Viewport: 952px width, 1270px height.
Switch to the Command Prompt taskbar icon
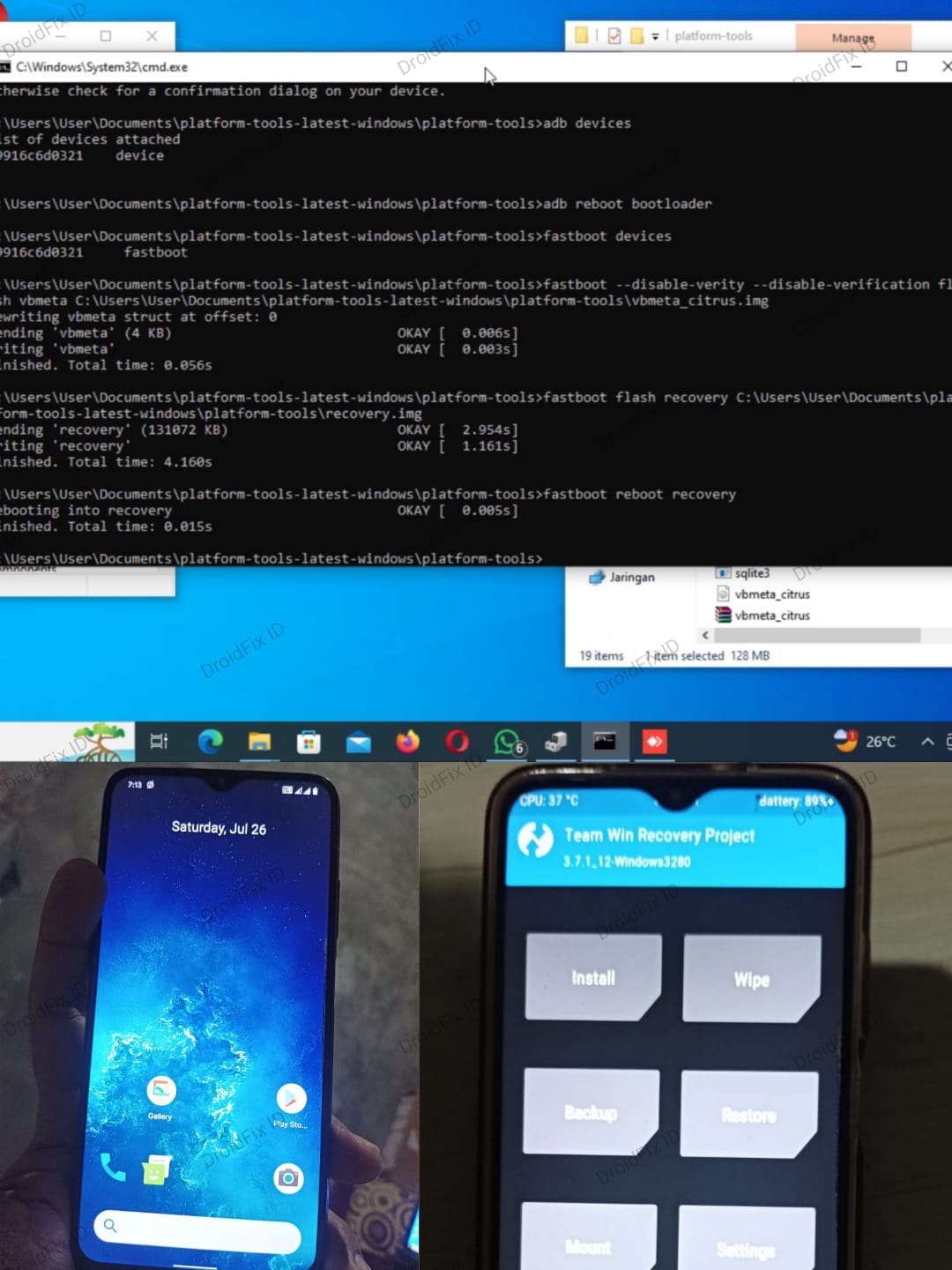(605, 742)
